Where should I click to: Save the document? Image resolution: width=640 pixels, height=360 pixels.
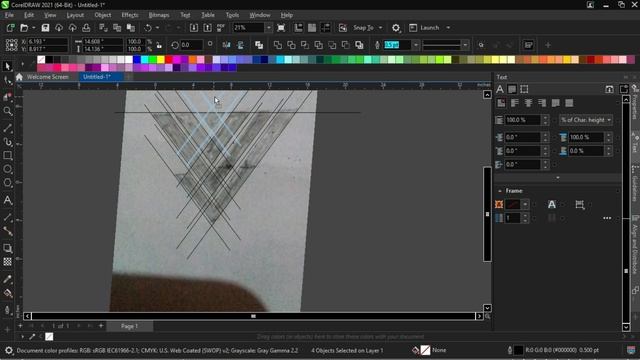pyautogui.click(x=45, y=28)
